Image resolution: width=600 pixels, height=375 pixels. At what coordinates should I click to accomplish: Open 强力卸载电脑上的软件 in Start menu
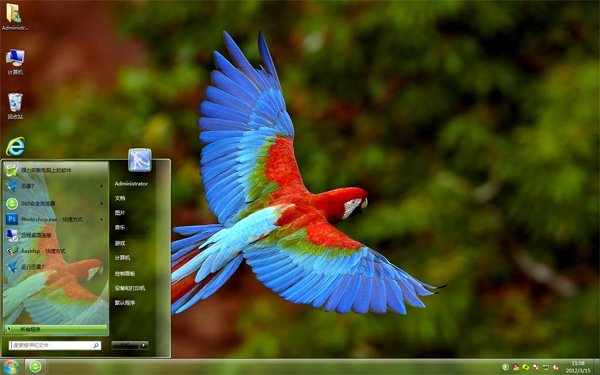tap(56, 170)
